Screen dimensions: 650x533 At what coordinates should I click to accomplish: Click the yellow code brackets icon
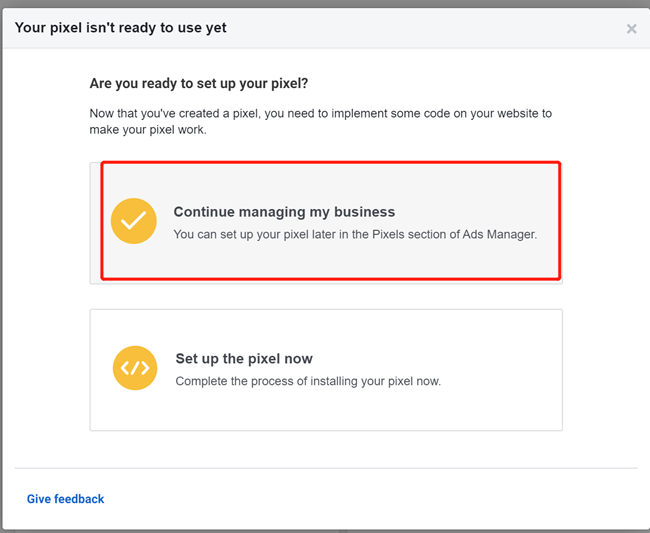[x=134, y=368]
